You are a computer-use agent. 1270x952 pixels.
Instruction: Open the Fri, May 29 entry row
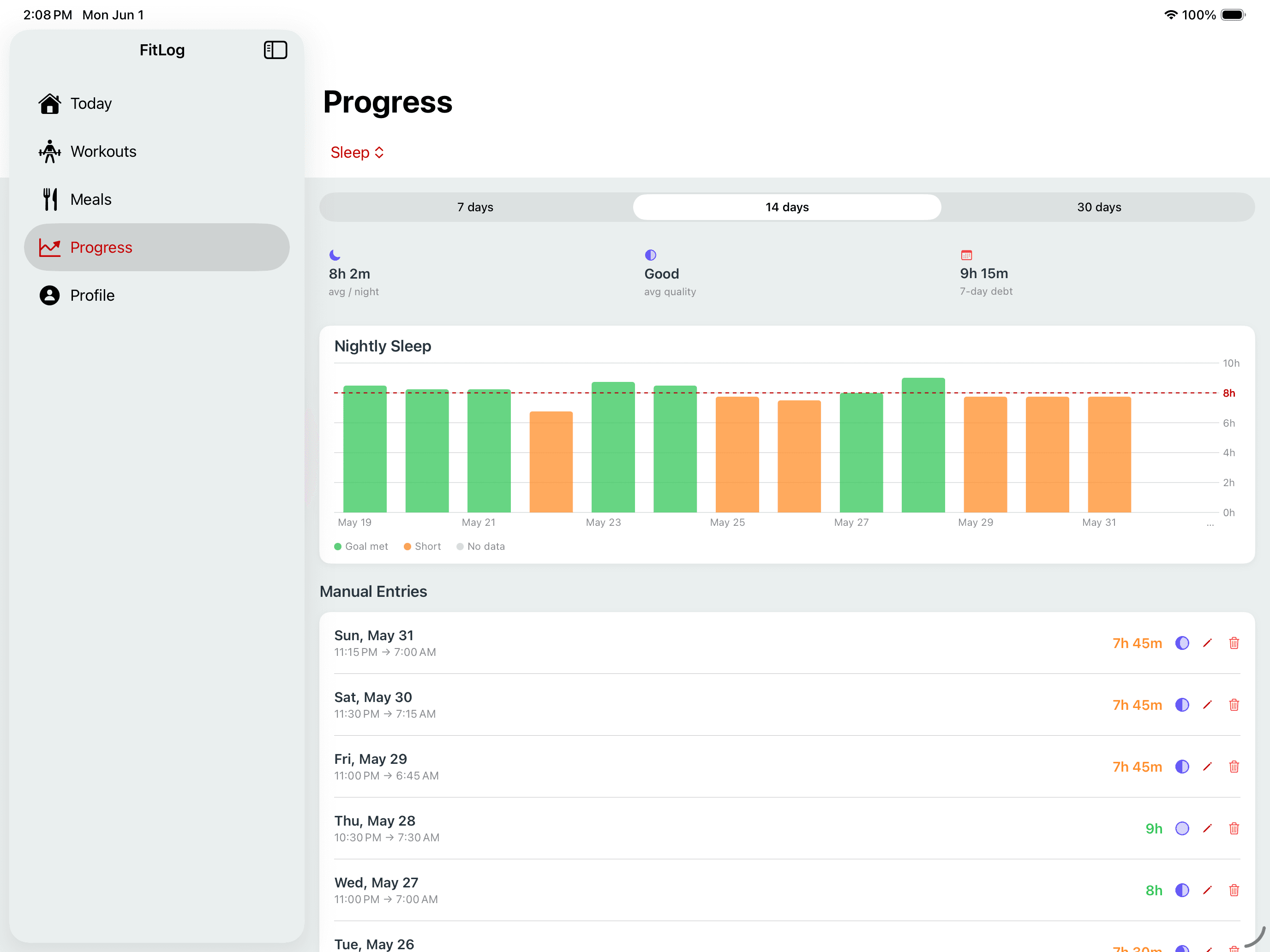786,767
